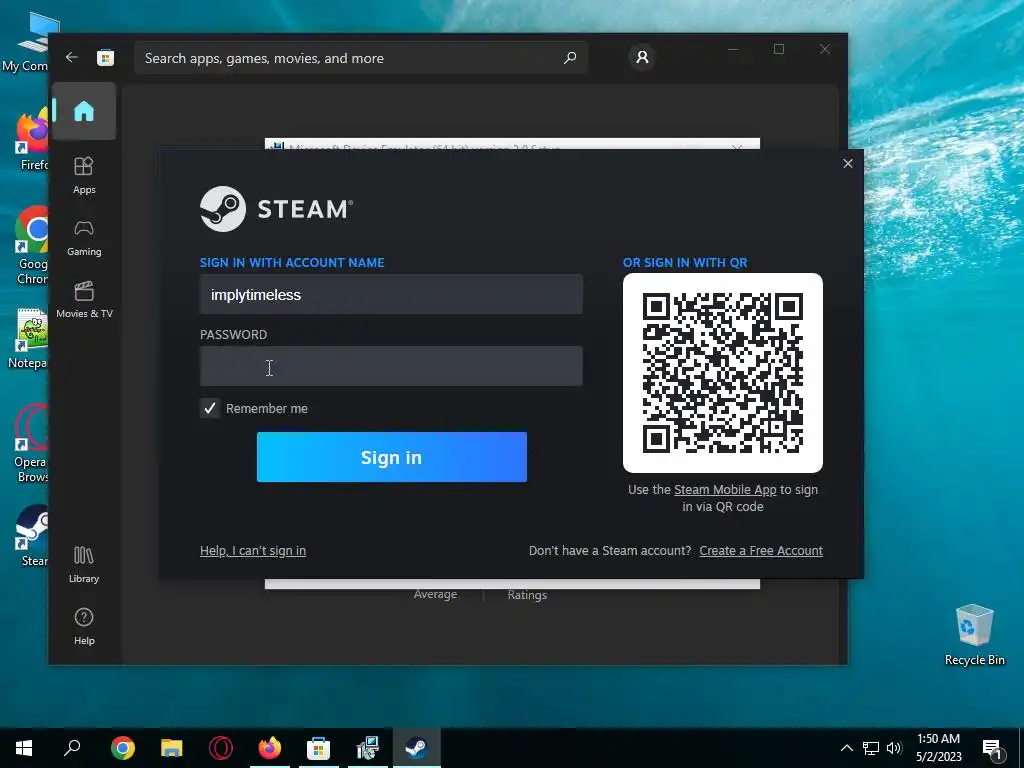Click the Average label in Store page

(x=436, y=594)
